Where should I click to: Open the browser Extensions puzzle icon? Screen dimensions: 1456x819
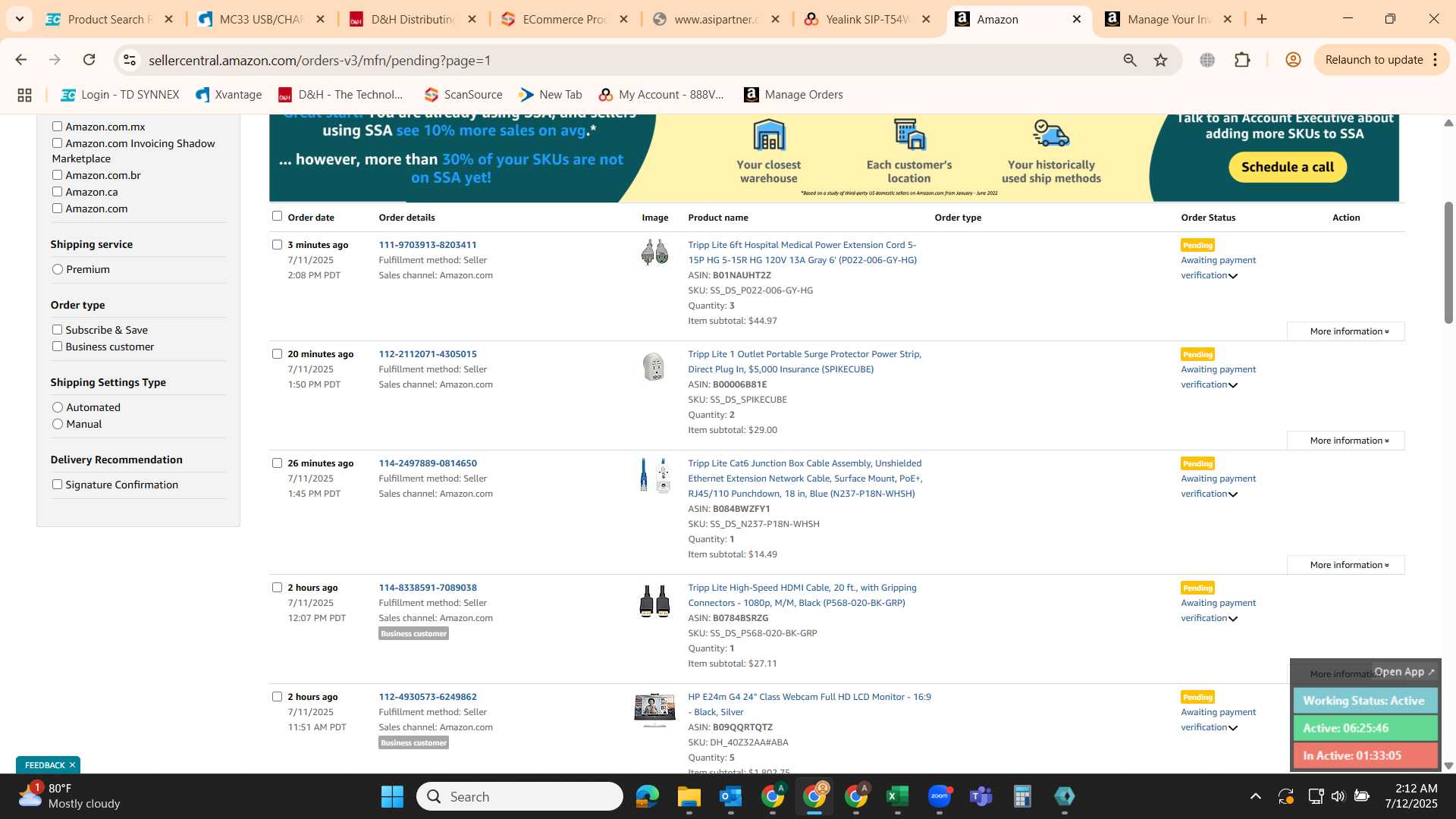(x=1242, y=60)
